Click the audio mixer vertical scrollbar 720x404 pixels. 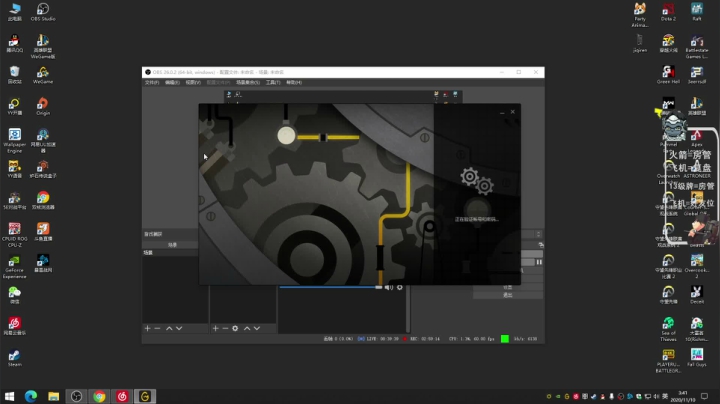click(x=408, y=309)
